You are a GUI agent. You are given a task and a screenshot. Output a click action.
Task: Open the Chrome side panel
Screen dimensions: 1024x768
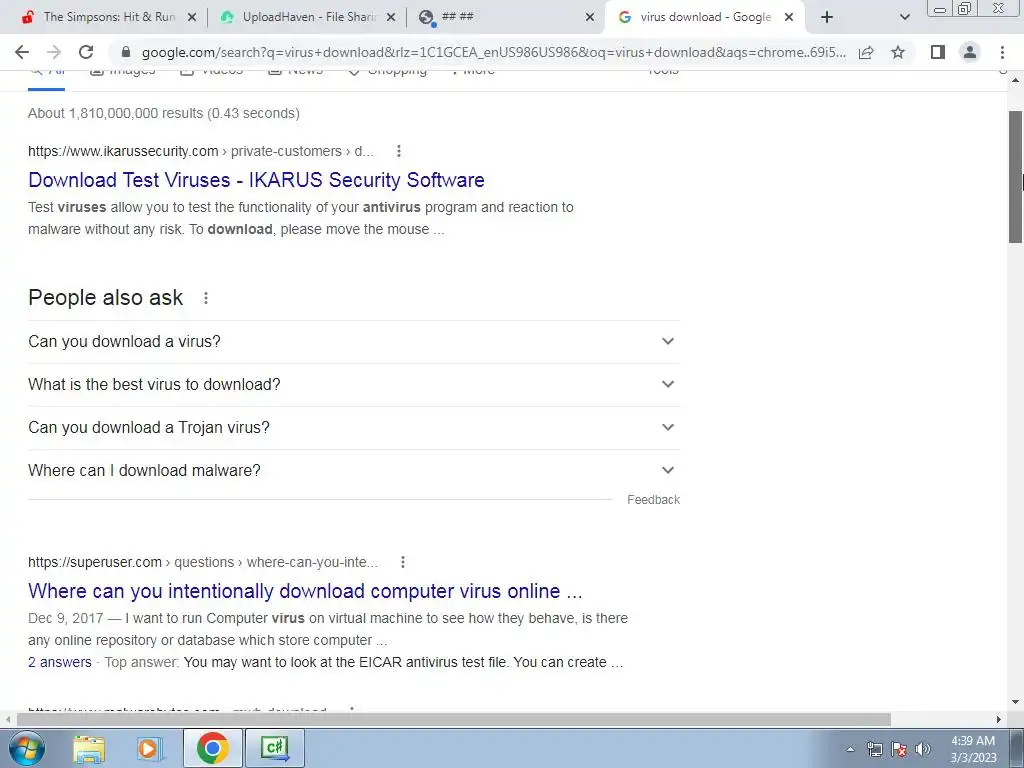point(938,52)
